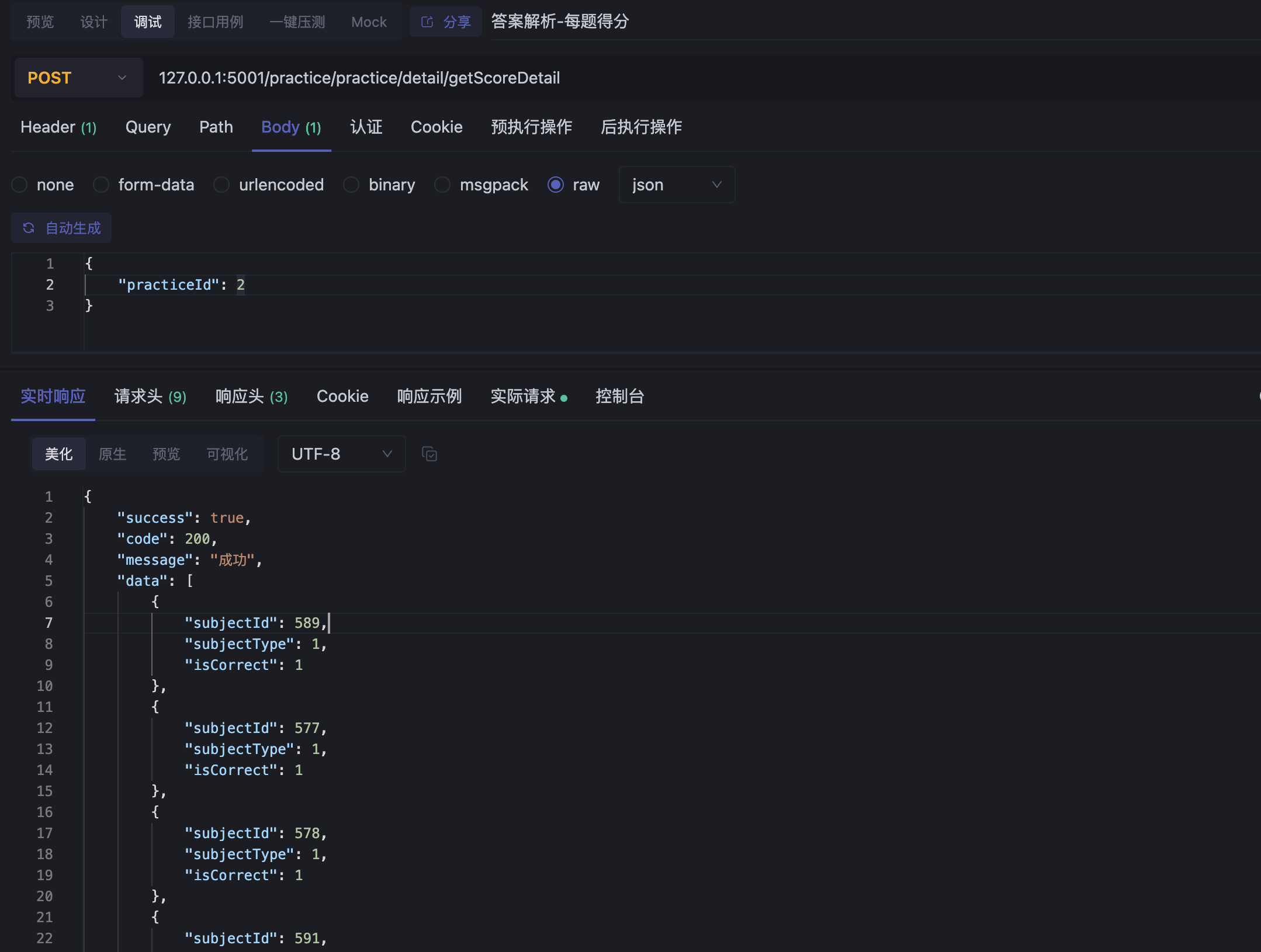Open the 控制台 tab
This screenshot has width=1261, height=952.
pos(620,397)
